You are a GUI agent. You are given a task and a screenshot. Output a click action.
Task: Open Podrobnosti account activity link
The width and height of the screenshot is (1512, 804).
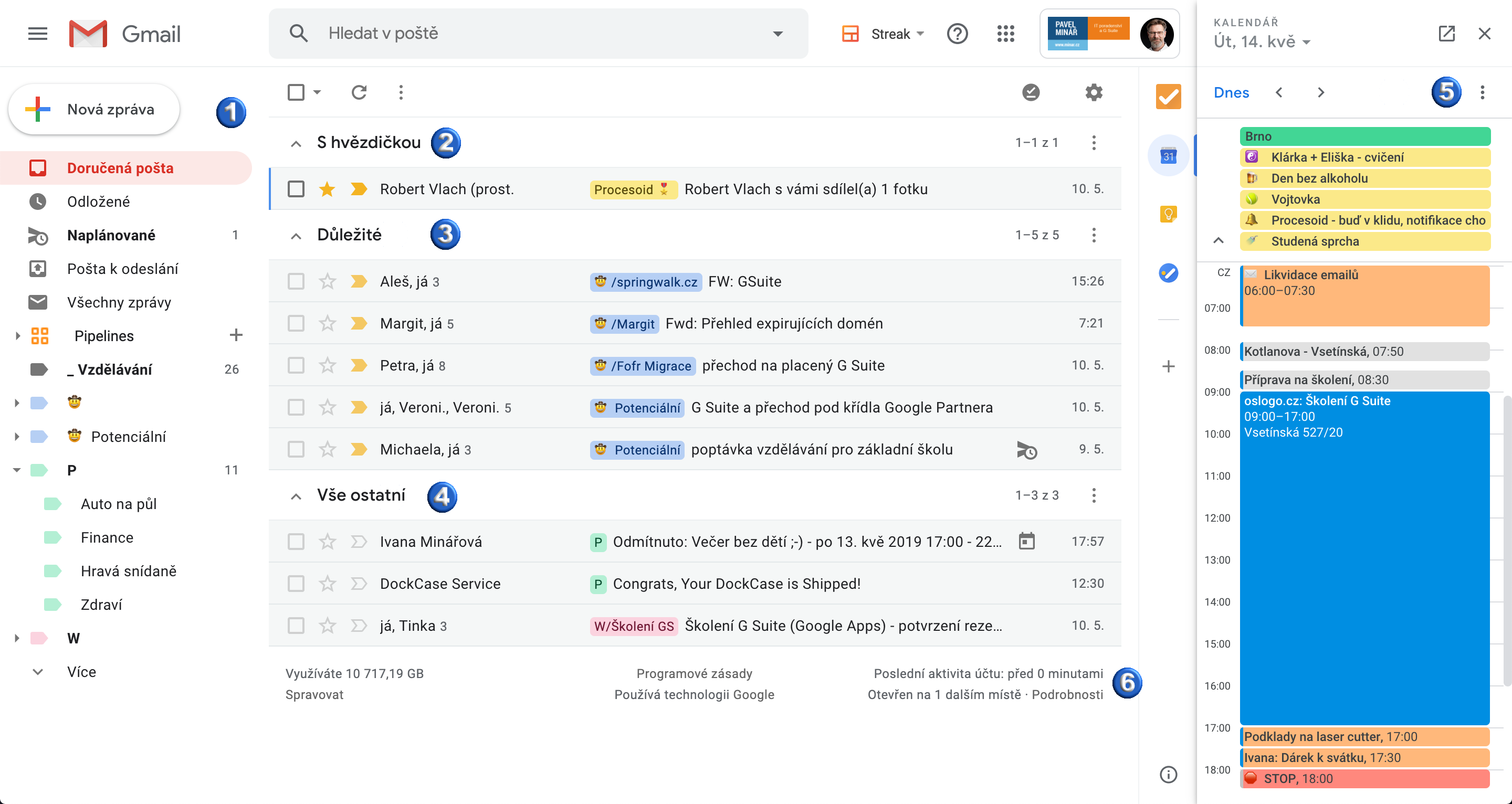coord(1067,694)
